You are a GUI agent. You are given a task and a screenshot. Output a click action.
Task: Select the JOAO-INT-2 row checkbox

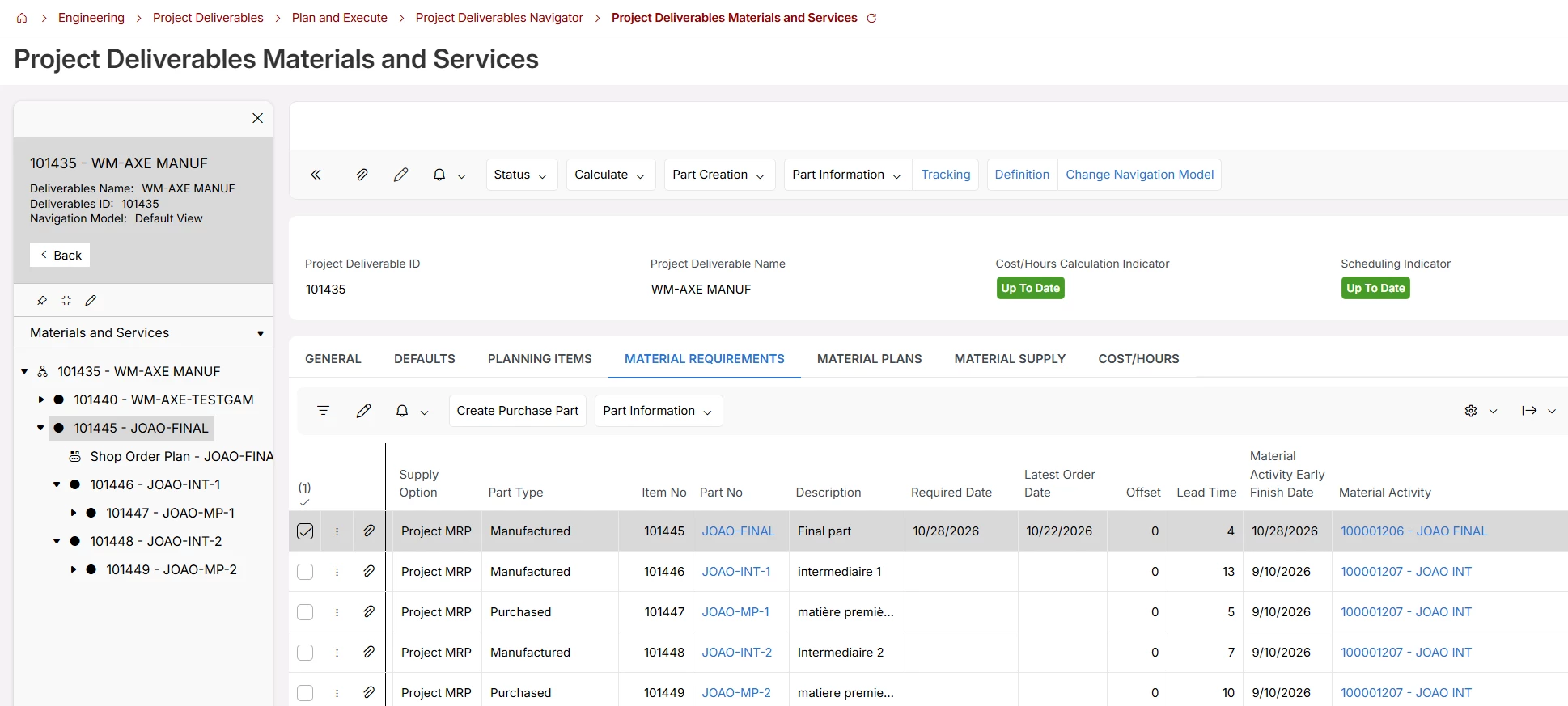click(x=305, y=653)
